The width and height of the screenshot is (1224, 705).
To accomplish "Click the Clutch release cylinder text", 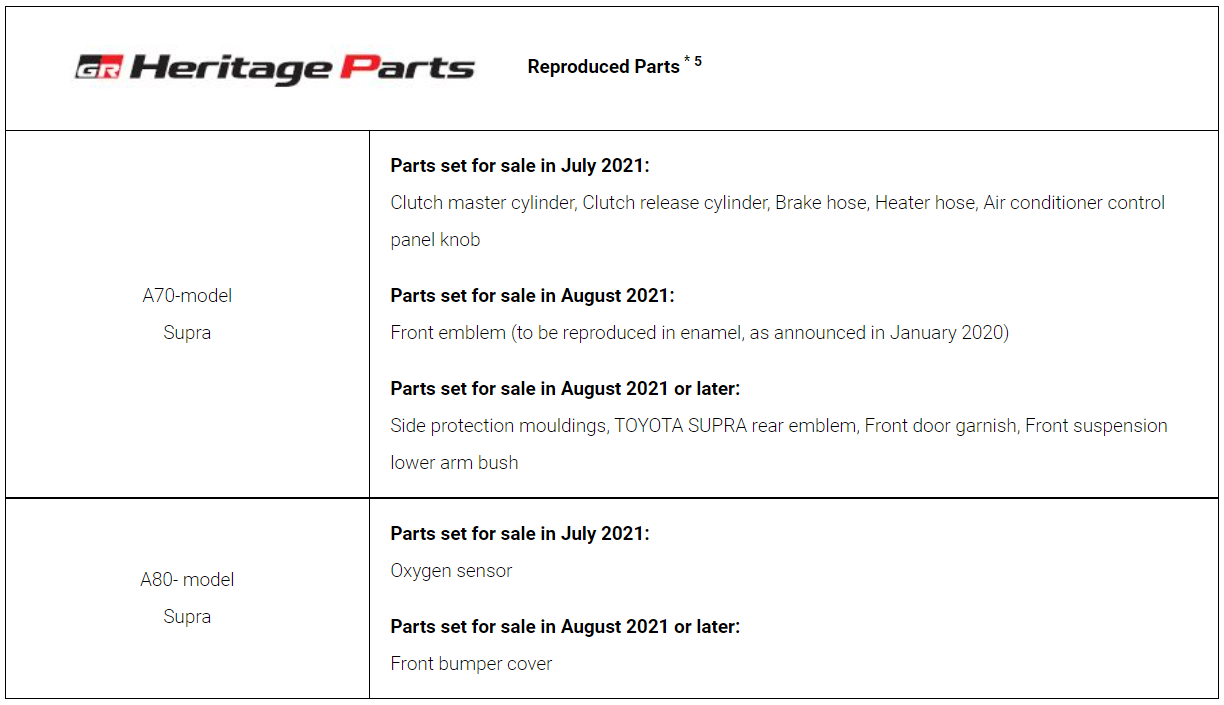I will [675, 203].
